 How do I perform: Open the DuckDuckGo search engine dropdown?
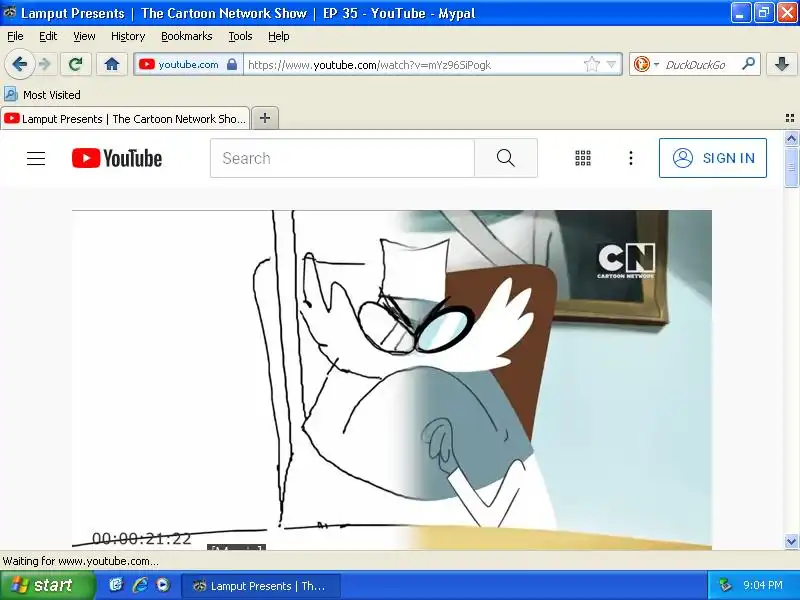[645, 65]
